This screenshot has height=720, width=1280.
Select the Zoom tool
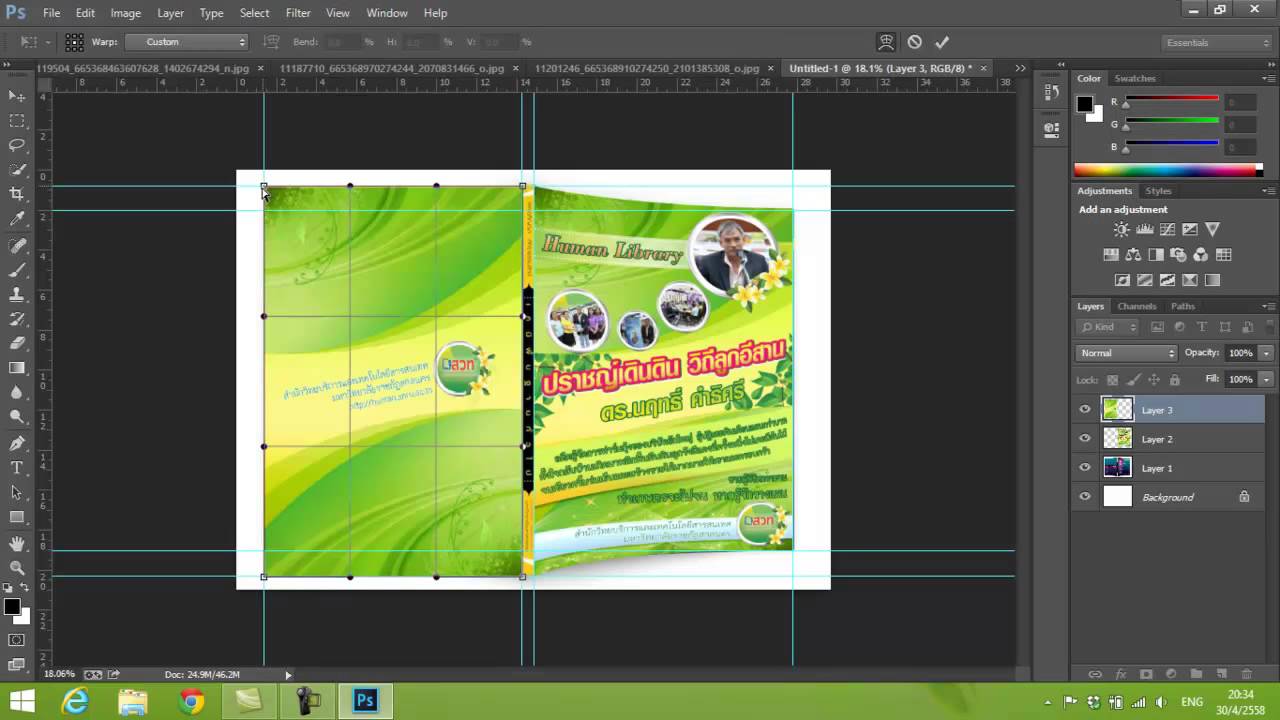point(17,568)
